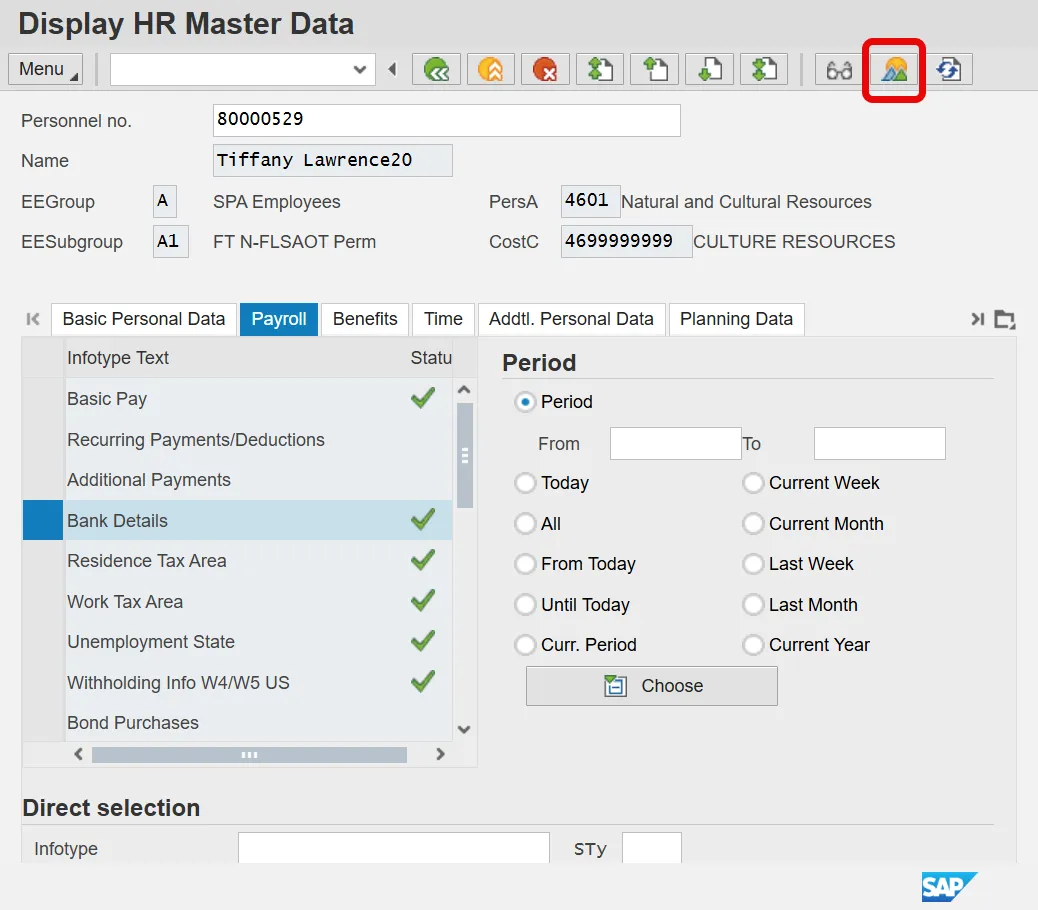The width and height of the screenshot is (1038, 910).
Task: Select the Current Month radio button
Action: [753, 524]
